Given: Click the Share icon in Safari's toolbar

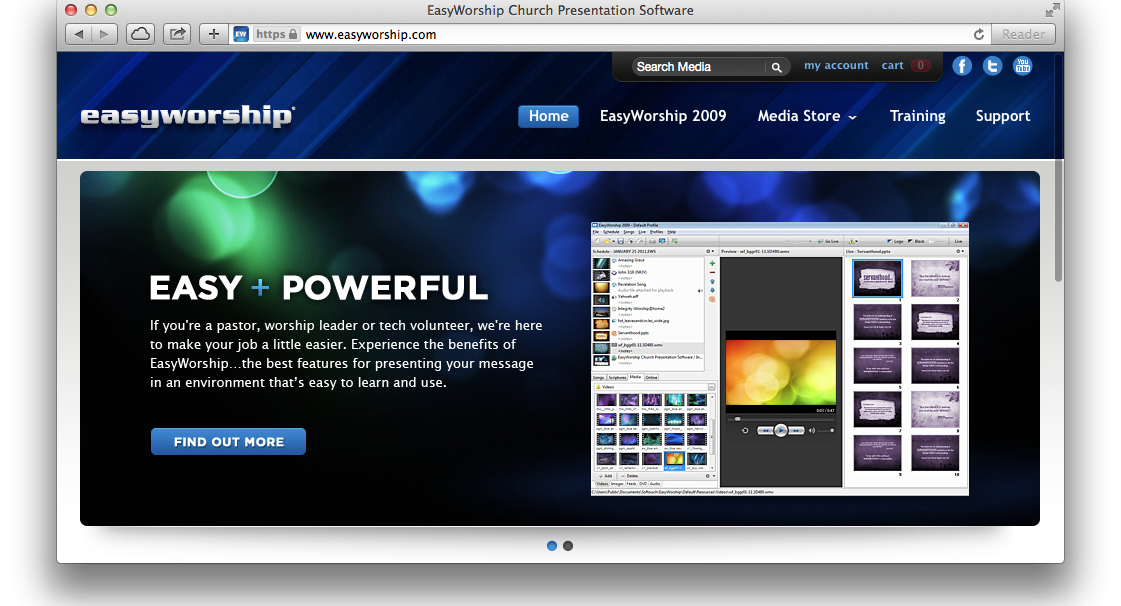Looking at the screenshot, I should coord(177,34).
